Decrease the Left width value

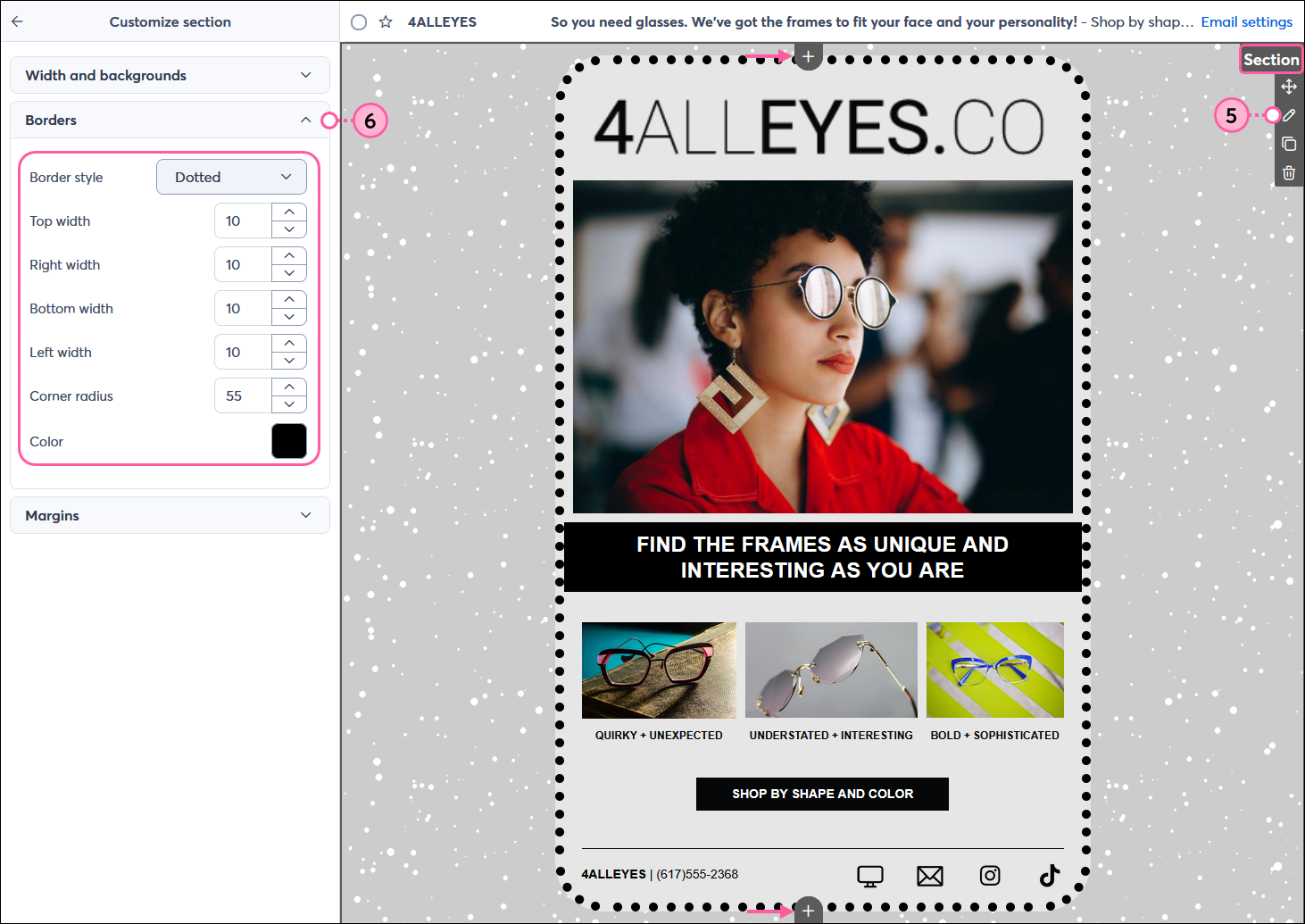pos(289,361)
